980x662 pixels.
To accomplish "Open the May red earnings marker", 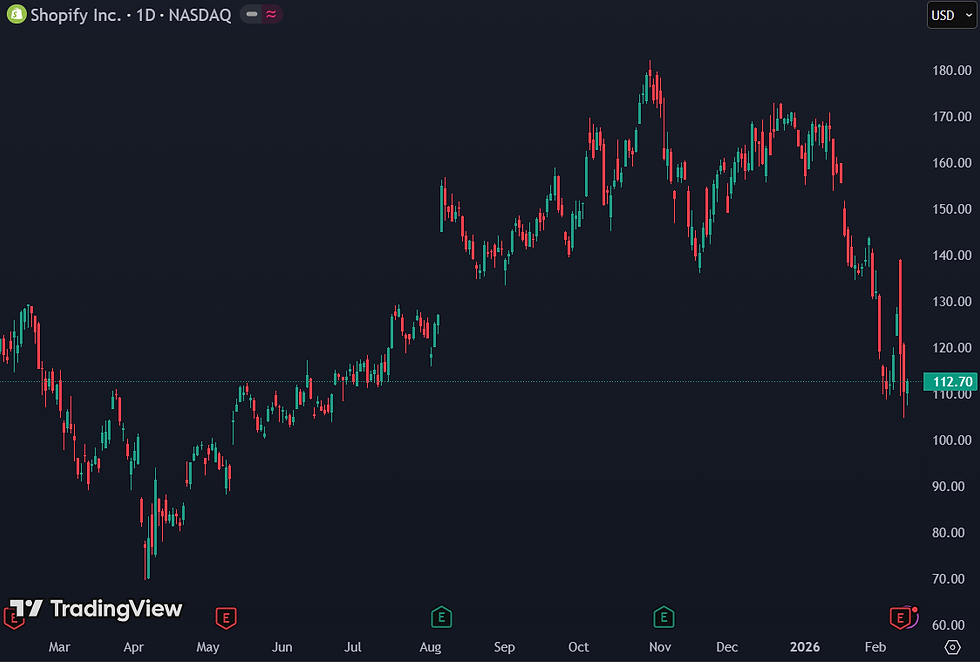I will 226,618.
